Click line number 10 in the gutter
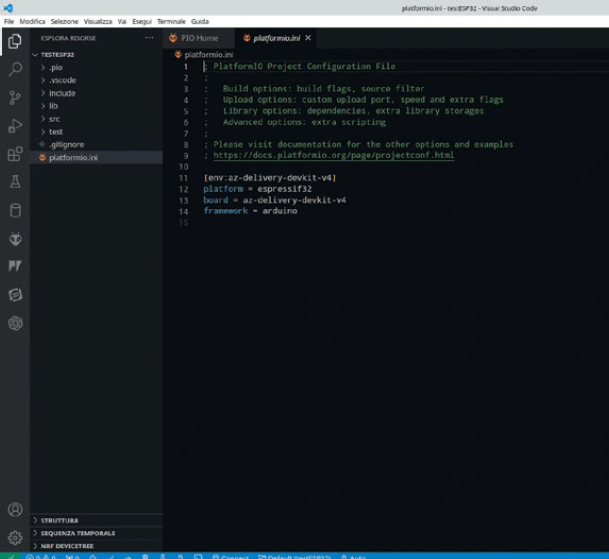The image size is (609, 559). (183, 167)
